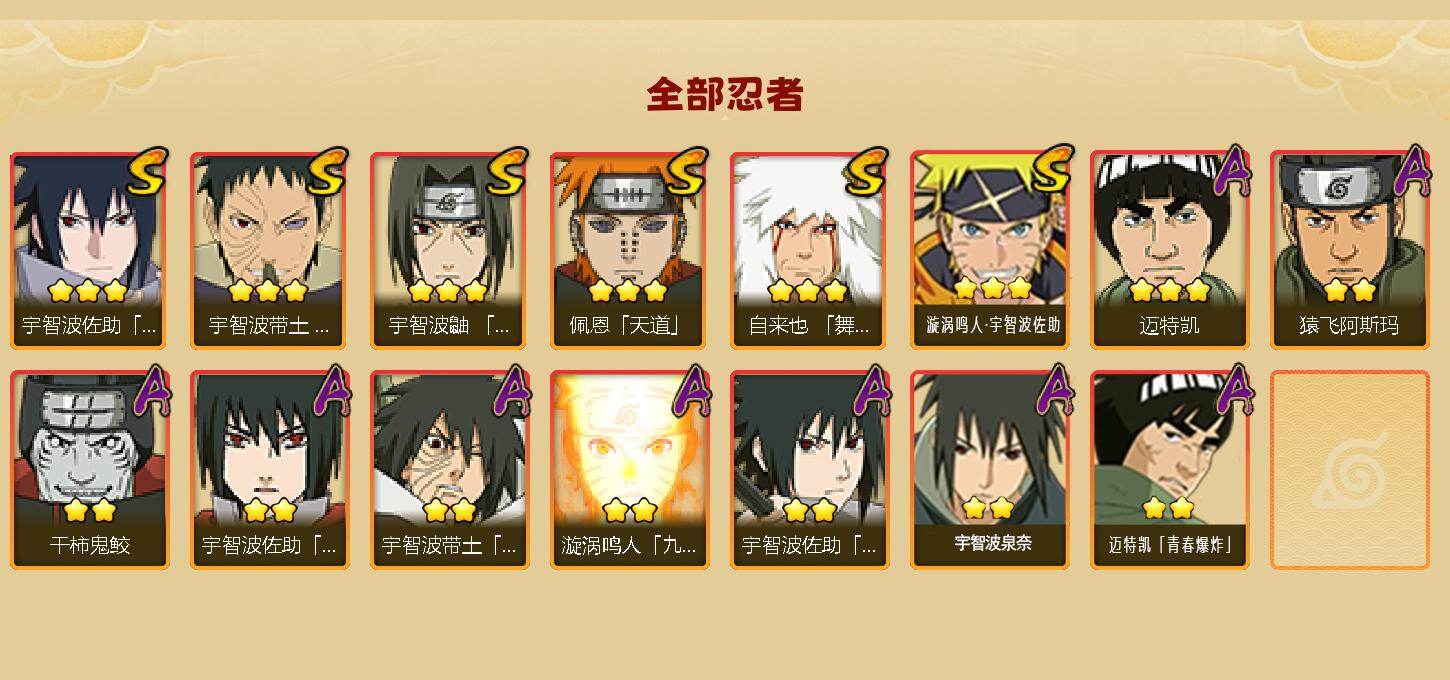The image size is (1450, 680).
Task: Choose the 猿飞阿斯玛 ninja card
Action: point(1349,250)
